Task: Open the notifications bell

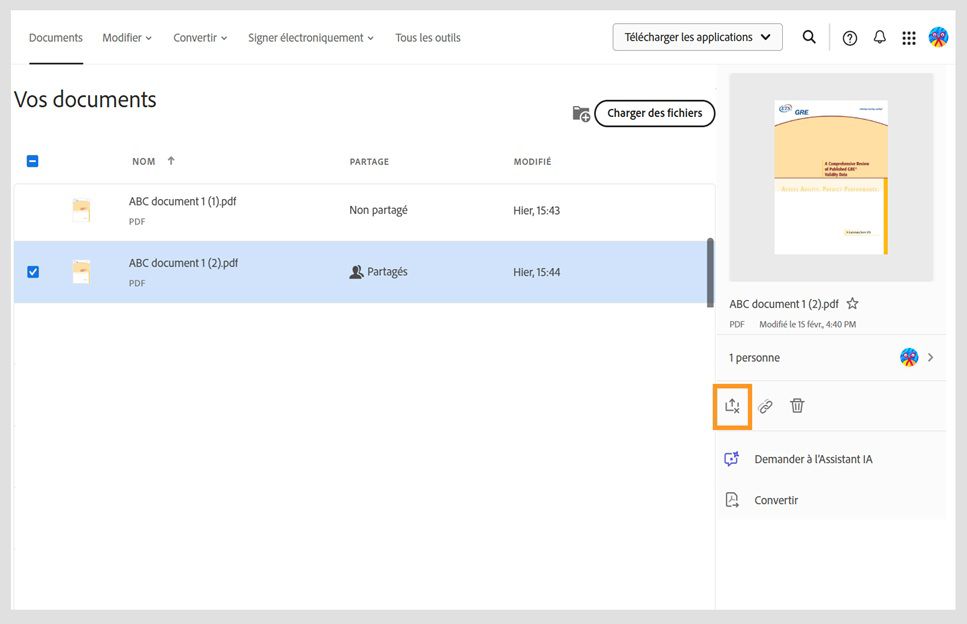Action: coord(880,38)
